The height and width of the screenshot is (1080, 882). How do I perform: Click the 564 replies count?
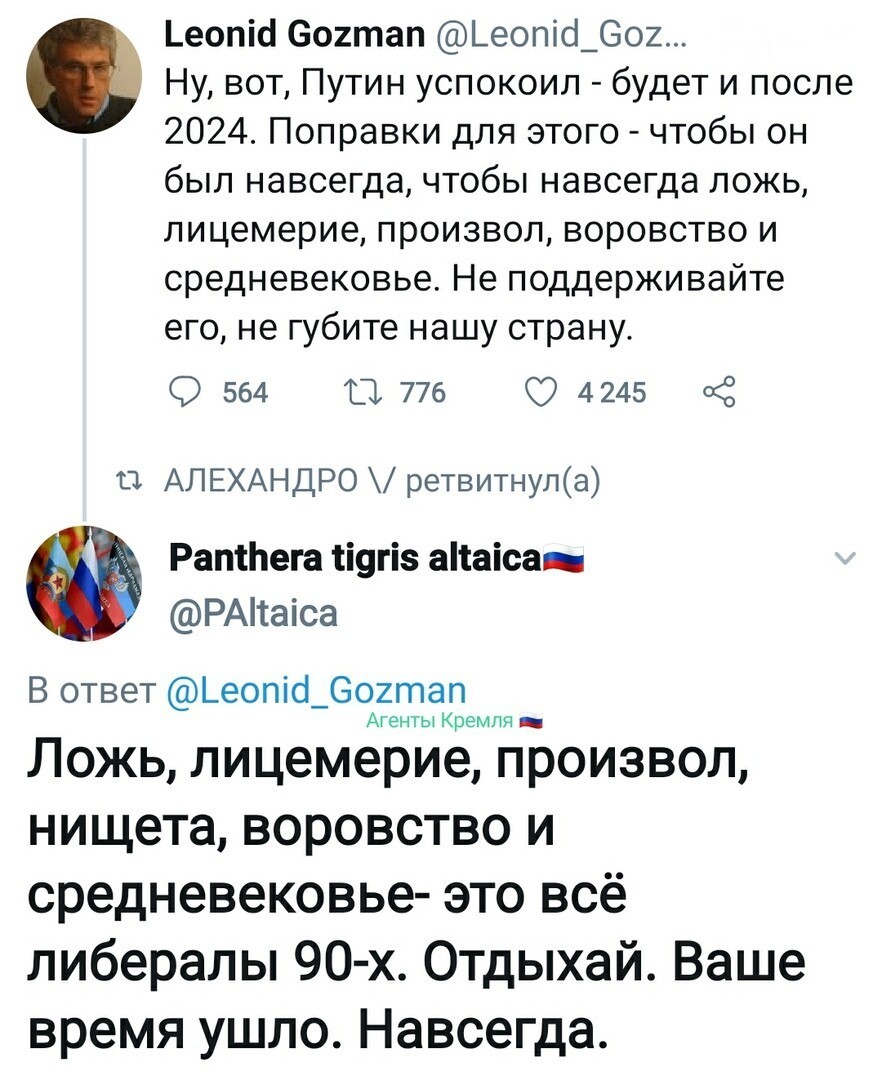(246, 393)
